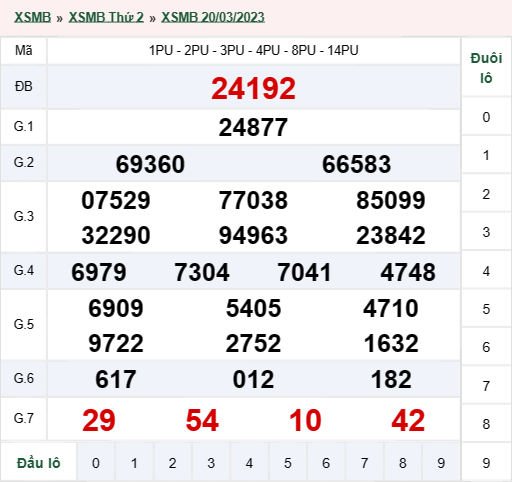Screen dimensions: 512x482
Task: Choose digit 1 in the Đuôi lô column
Action: coord(486,155)
